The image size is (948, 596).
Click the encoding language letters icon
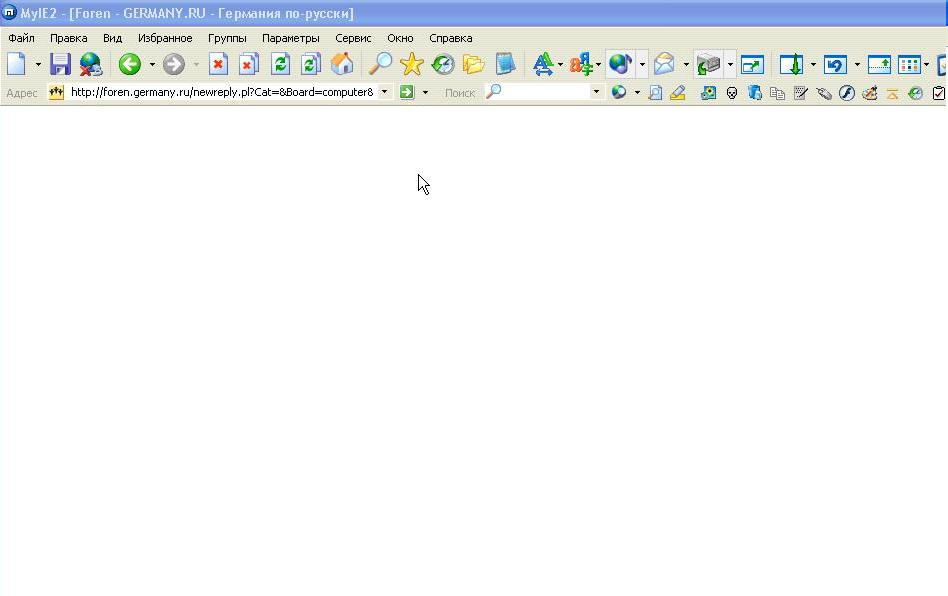581,64
